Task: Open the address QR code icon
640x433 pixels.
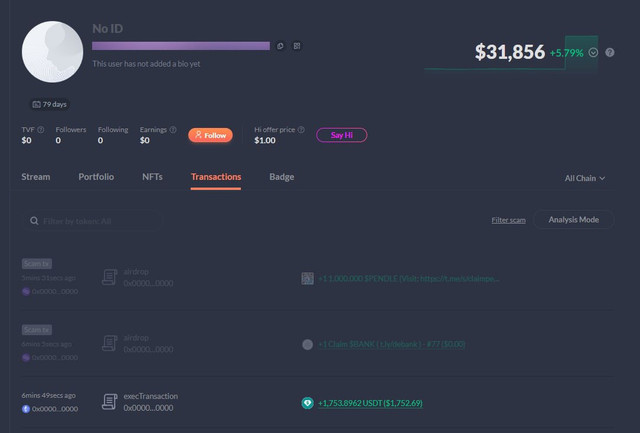Action: pos(297,46)
